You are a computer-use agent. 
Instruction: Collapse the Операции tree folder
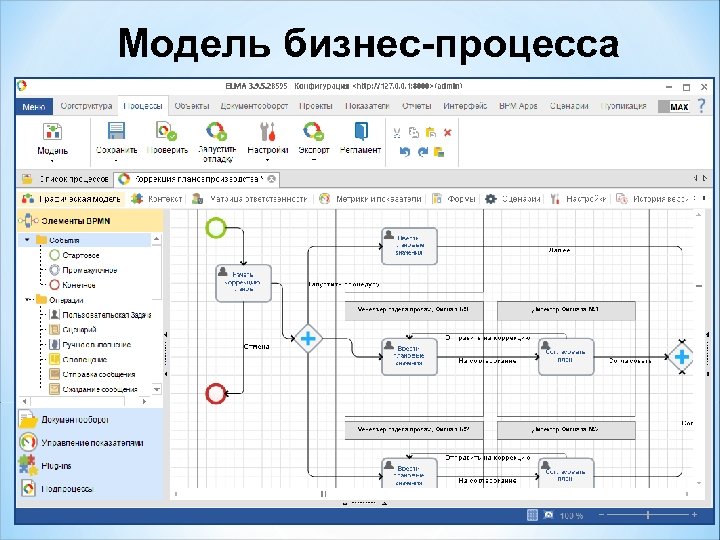[x=27, y=300]
